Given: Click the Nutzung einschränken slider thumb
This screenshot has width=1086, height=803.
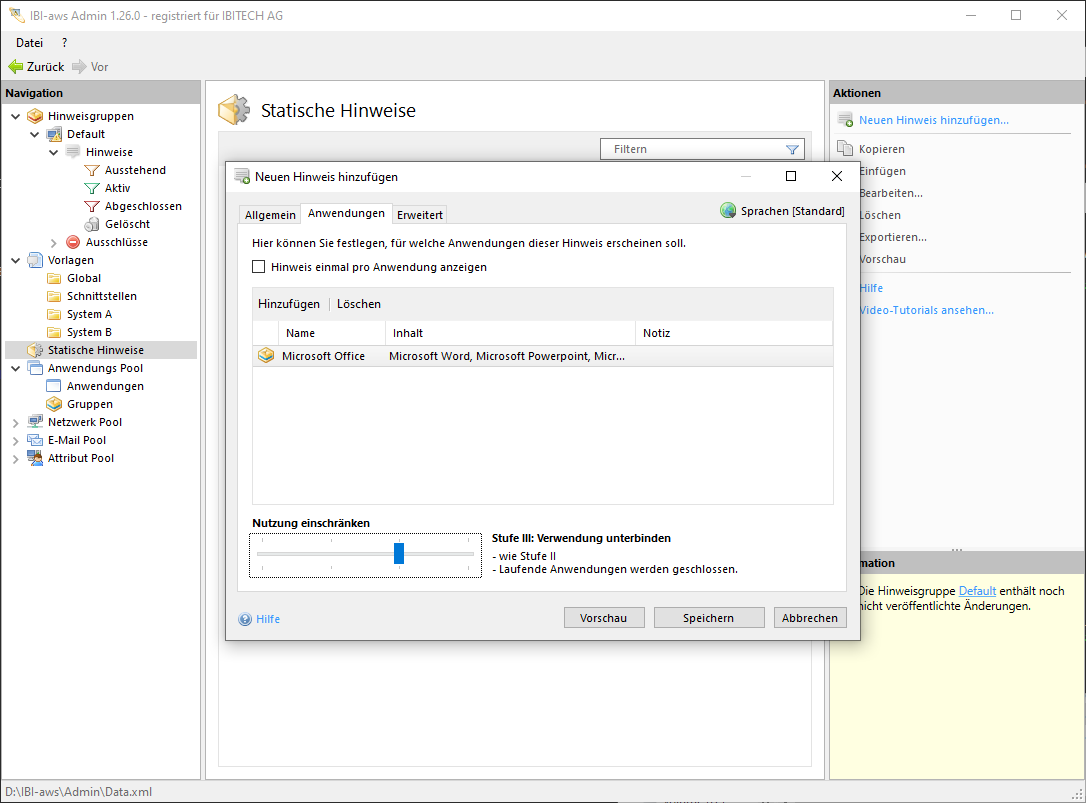Looking at the screenshot, I should pos(399,553).
